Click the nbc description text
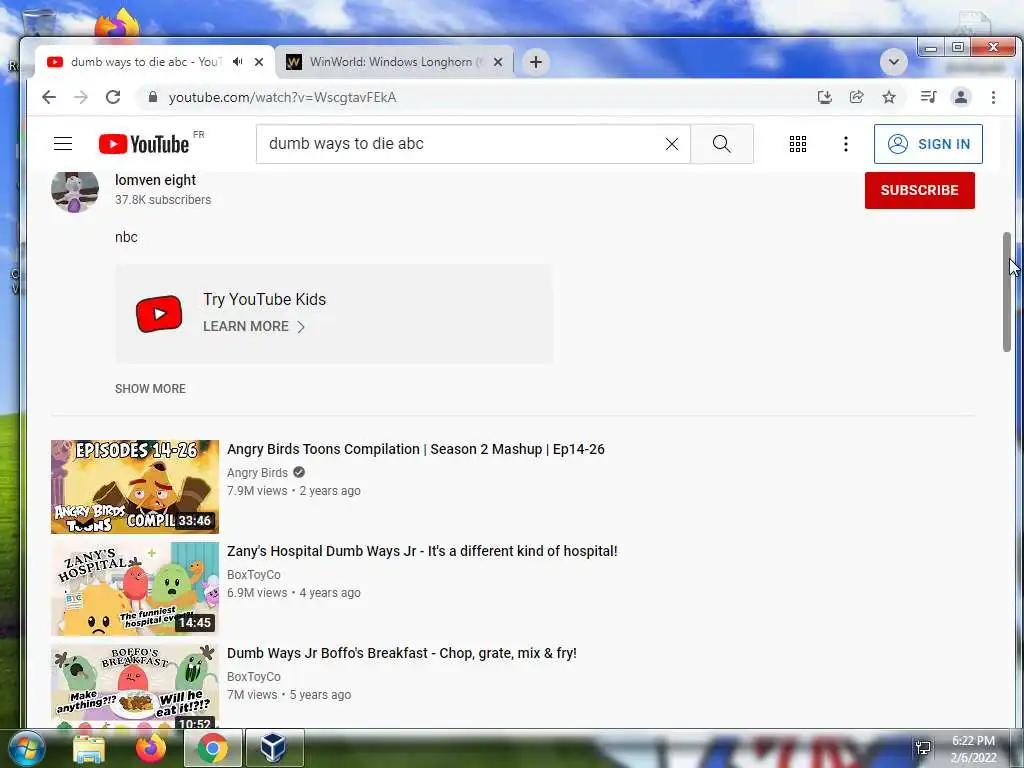This screenshot has height=768, width=1024. click(x=126, y=237)
